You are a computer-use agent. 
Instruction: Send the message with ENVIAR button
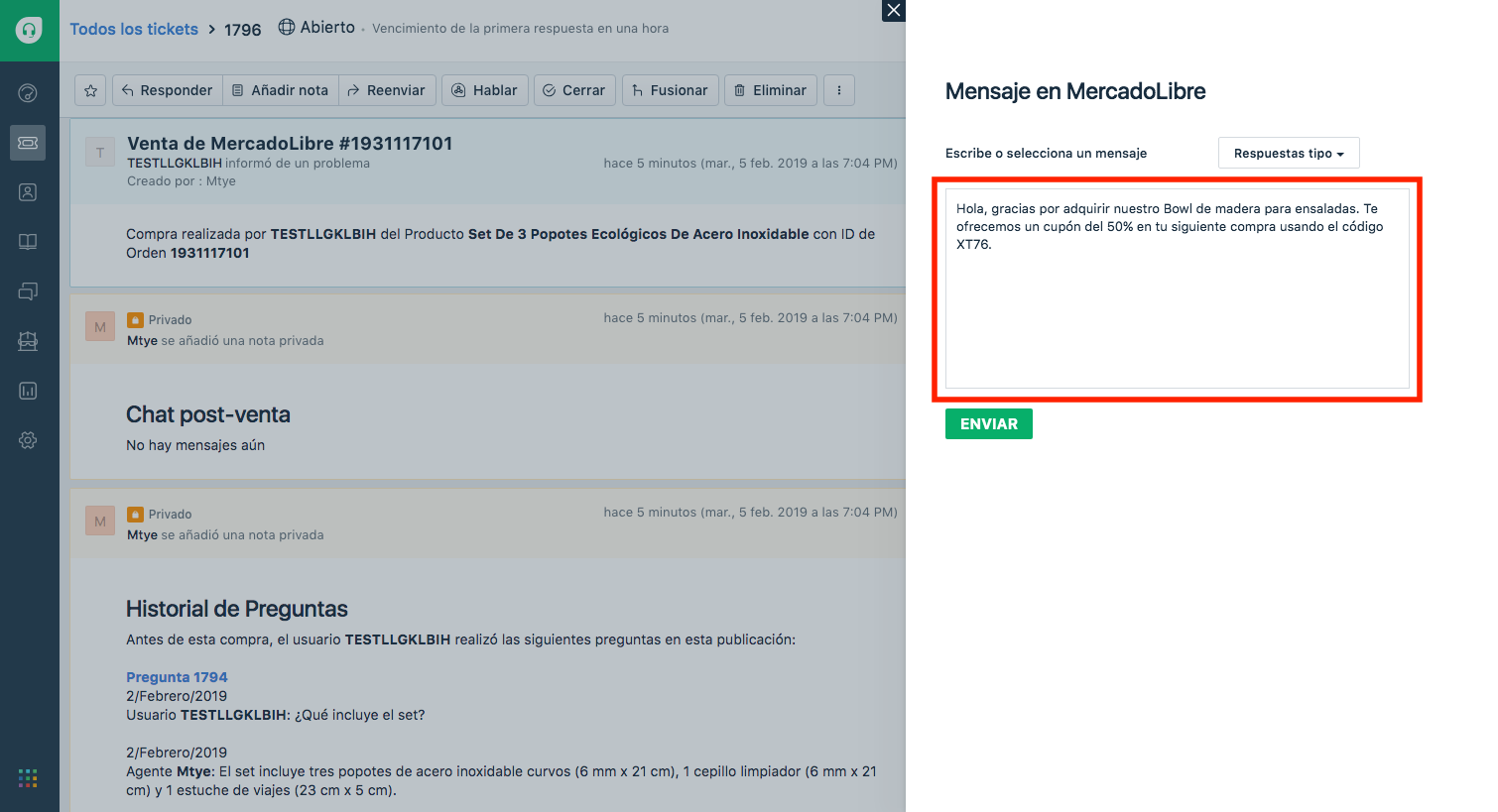tap(989, 423)
